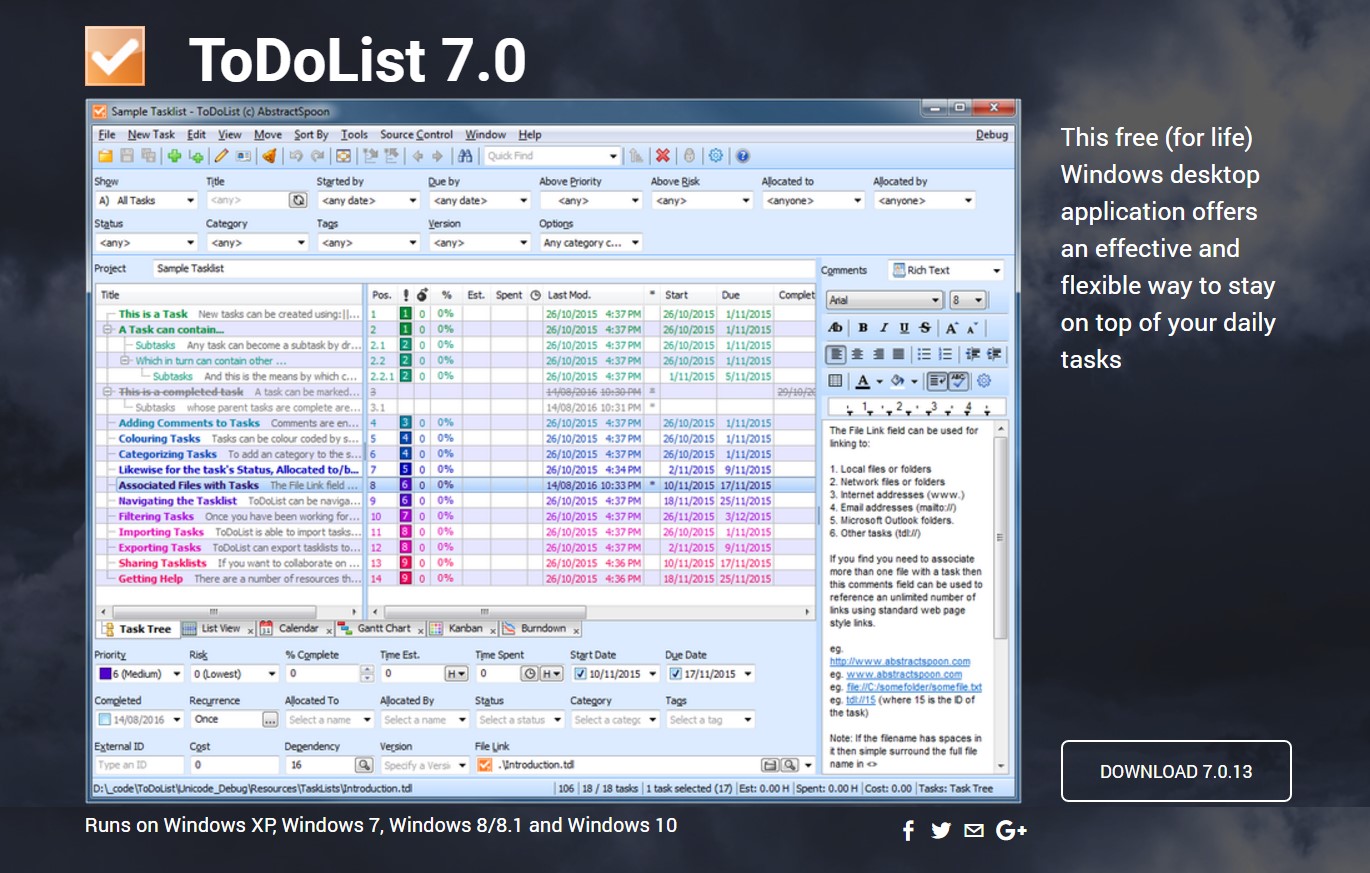Click the Italic formatting icon in Comments
Viewport: 1370px width, 873px height.
click(884, 328)
